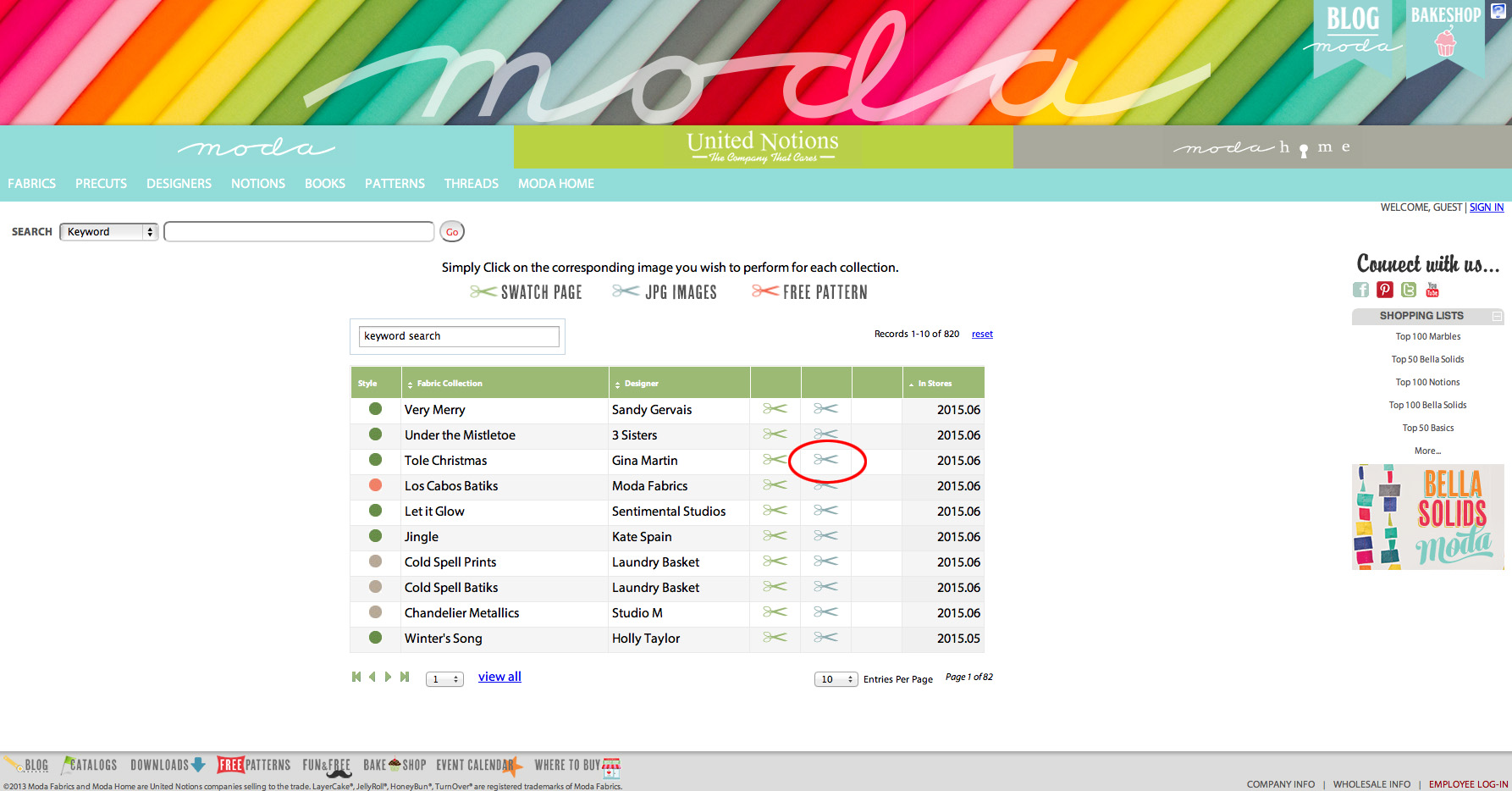Open the Where To Buy footer link

[577, 766]
